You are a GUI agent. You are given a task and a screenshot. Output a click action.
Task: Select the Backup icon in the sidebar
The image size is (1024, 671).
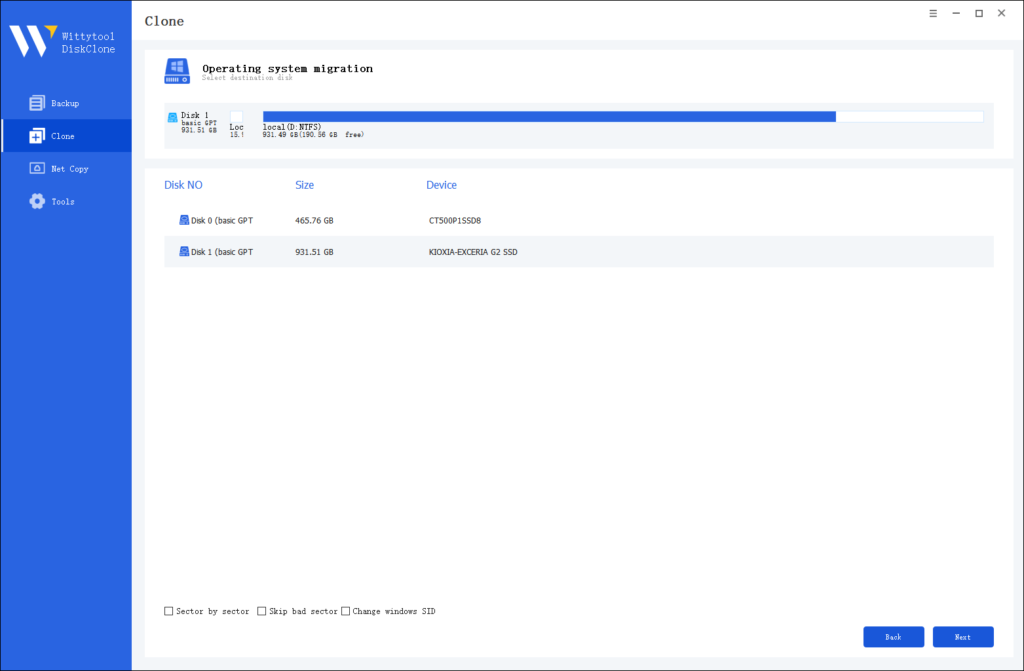[x=36, y=102]
